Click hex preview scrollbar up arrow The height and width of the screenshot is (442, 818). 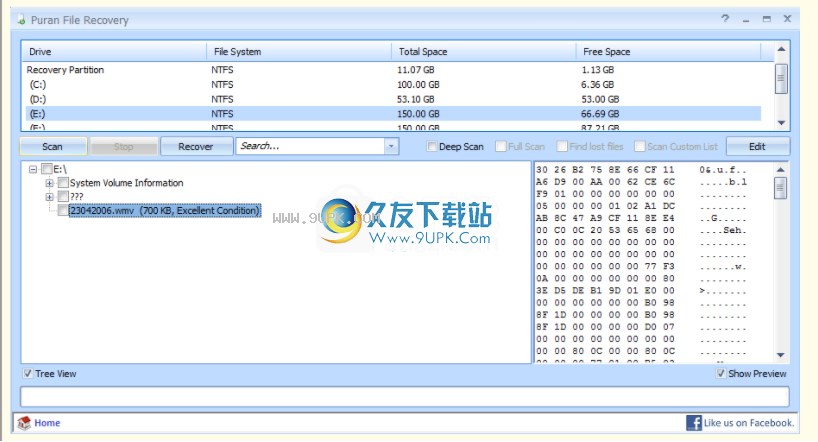pos(780,170)
